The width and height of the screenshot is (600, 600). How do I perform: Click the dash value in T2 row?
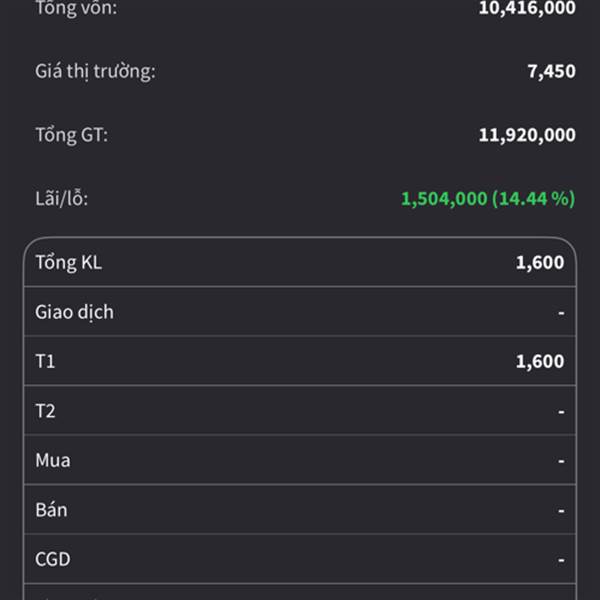point(561,412)
